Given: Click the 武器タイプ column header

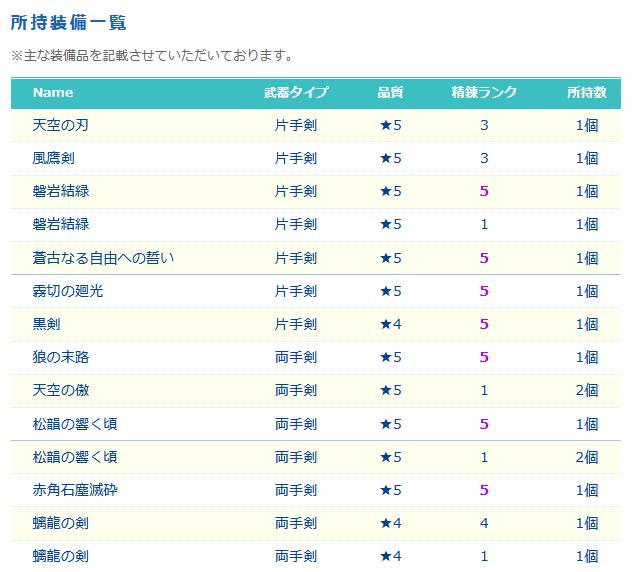Looking at the screenshot, I should [x=296, y=92].
